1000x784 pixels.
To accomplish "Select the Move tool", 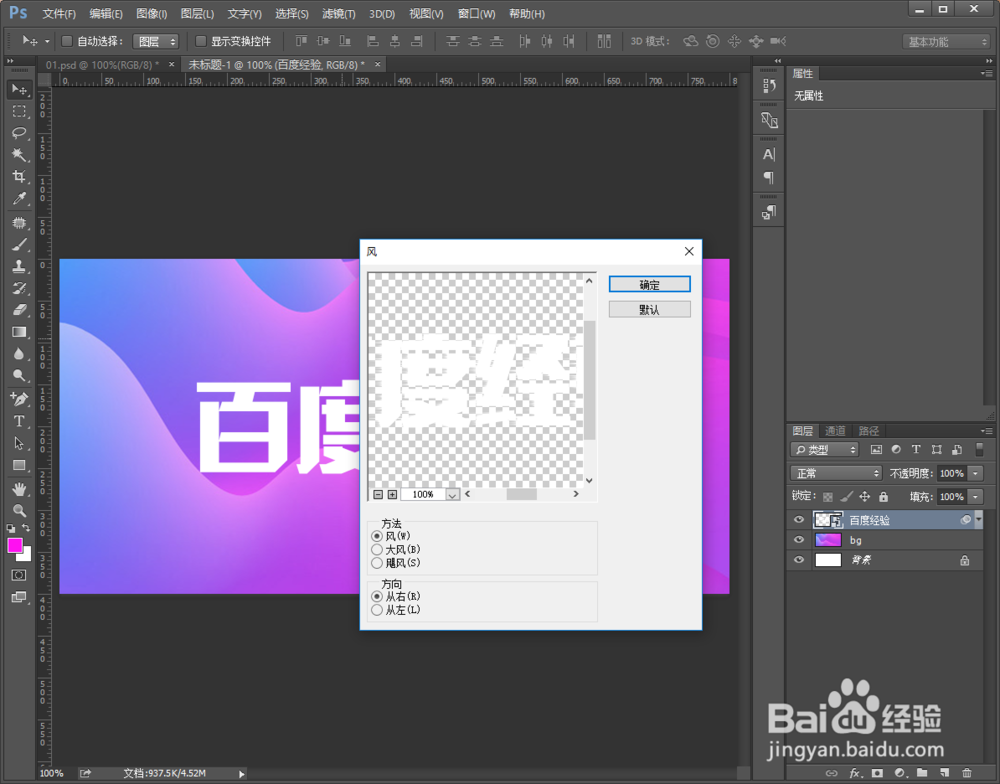I will pyautogui.click(x=19, y=90).
